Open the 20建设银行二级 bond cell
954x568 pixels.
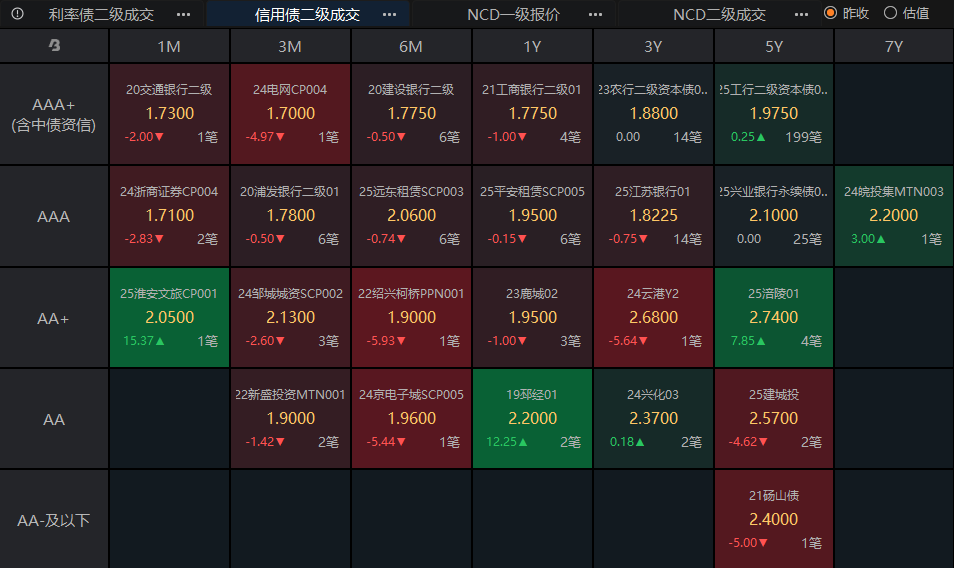[411, 114]
